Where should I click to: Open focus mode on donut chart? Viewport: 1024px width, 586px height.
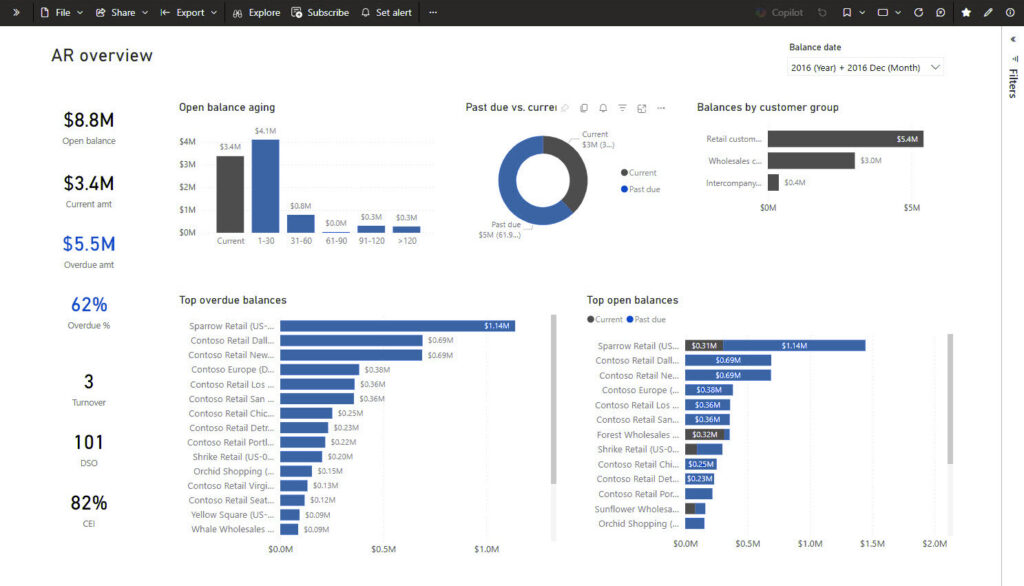(x=641, y=108)
